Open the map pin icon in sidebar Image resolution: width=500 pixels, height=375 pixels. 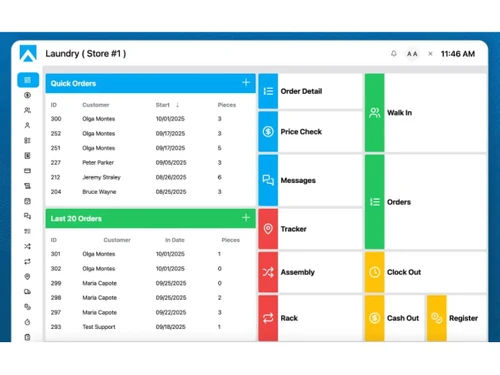pos(28,277)
